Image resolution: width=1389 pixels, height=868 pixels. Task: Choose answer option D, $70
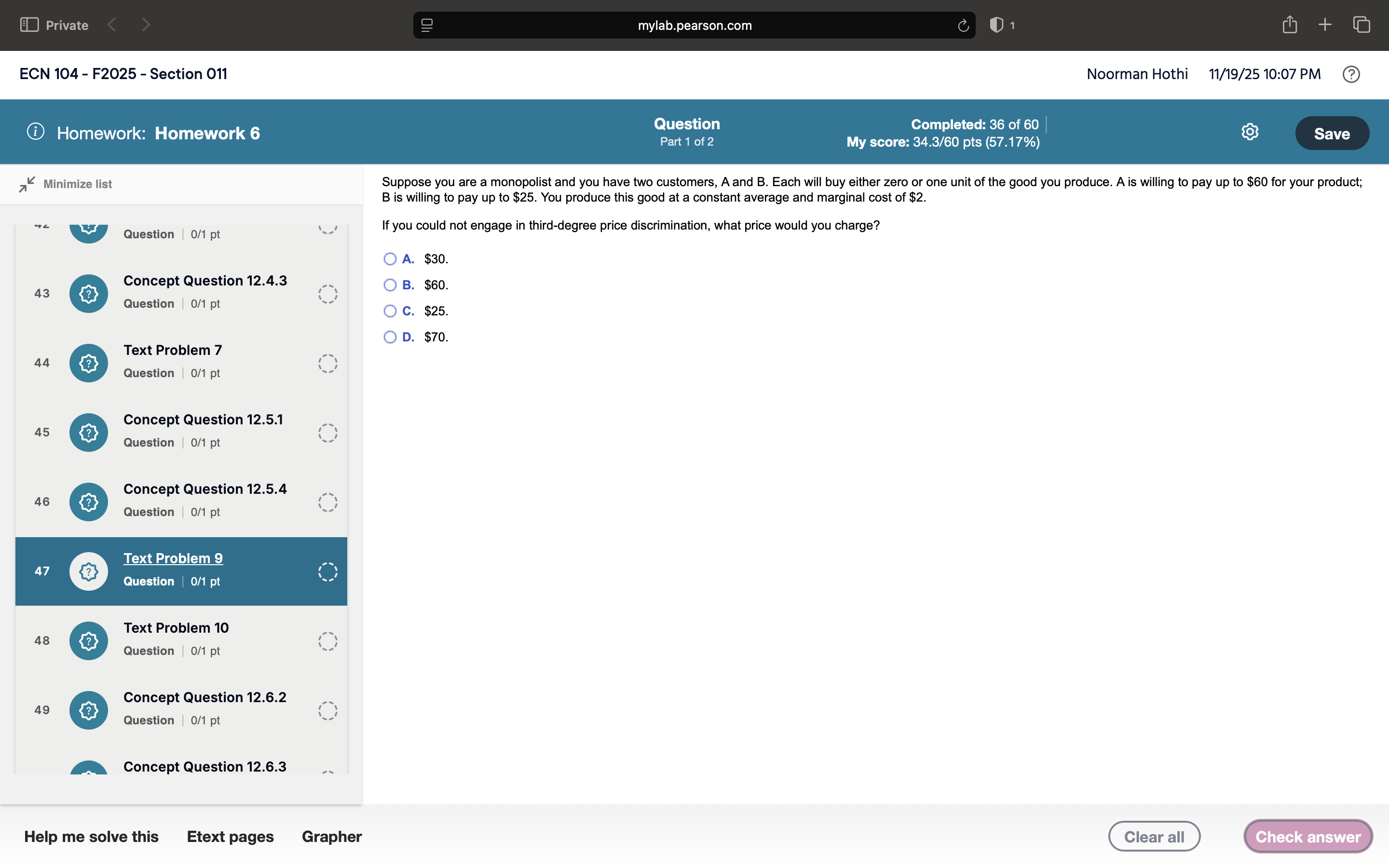click(390, 337)
